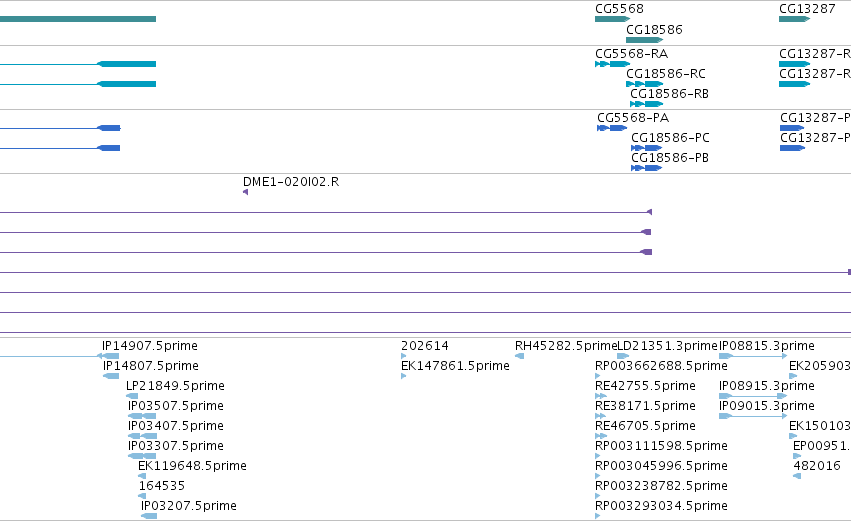Select the RE46705.5prime EST label
Image resolution: width=851 pixels, height=521 pixels.
coord(645,426)
